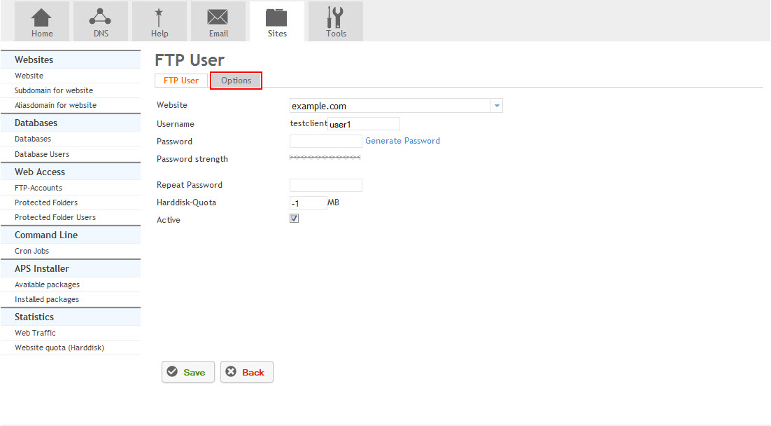Open the Home module icon
The image size is (771, 426).
pyautogui.click(x=42, y=21)
